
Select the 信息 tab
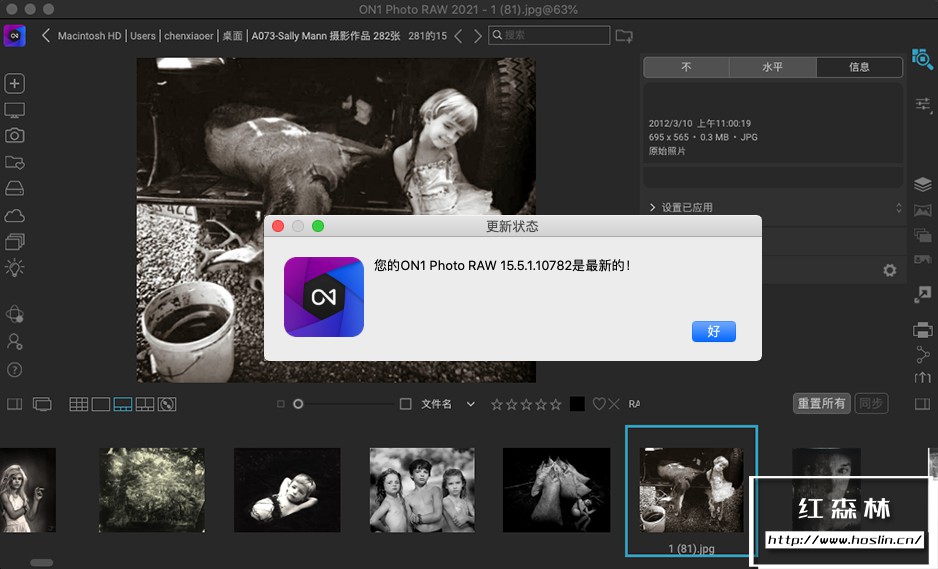pos(859,67)
